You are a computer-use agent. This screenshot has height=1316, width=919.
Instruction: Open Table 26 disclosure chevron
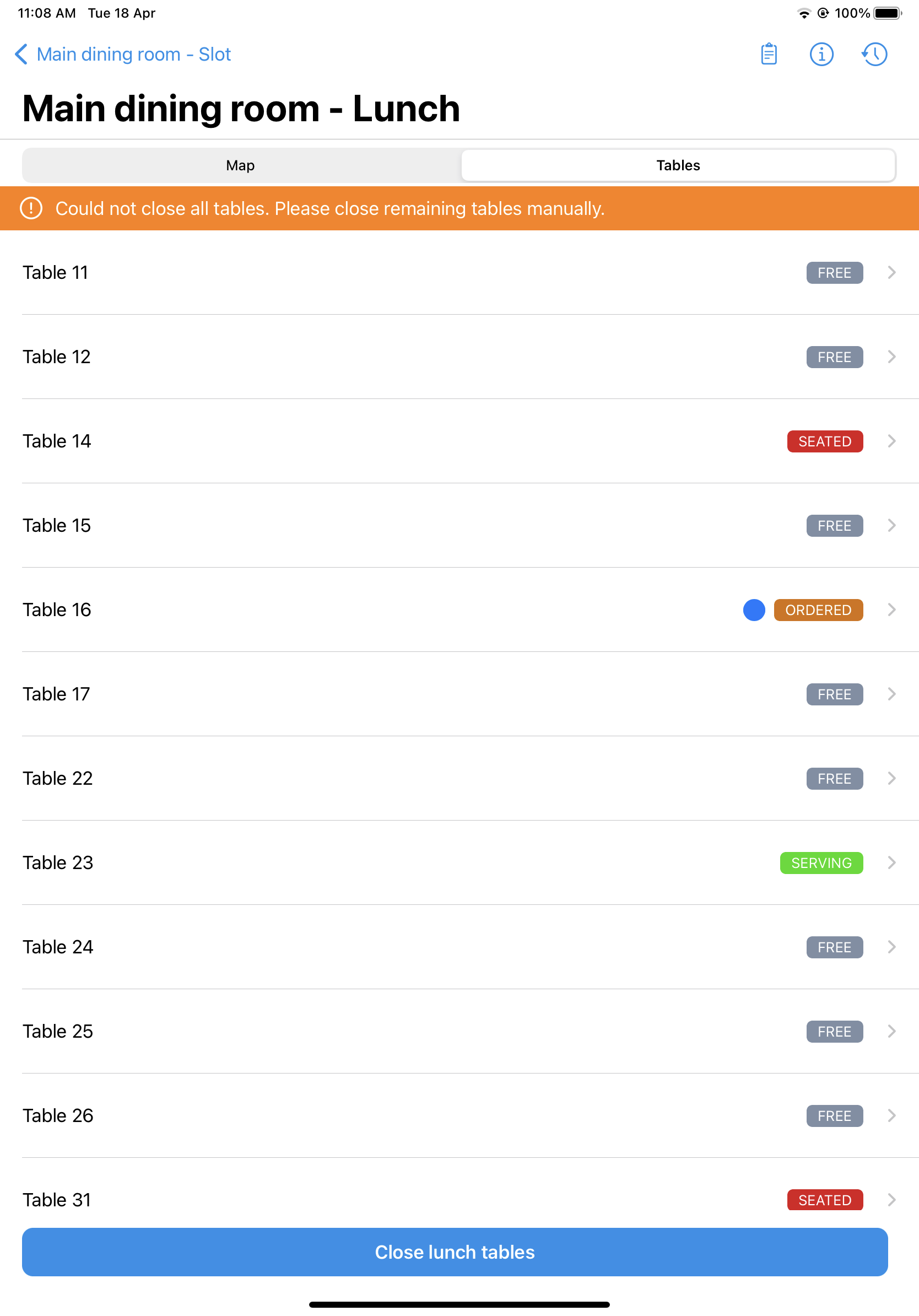pyautogui.click(x=891, y=1115)
